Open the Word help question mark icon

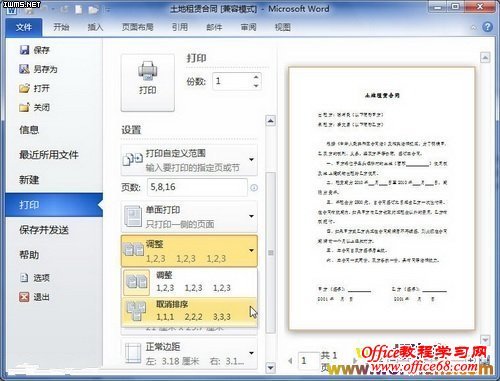pos(487,27)
